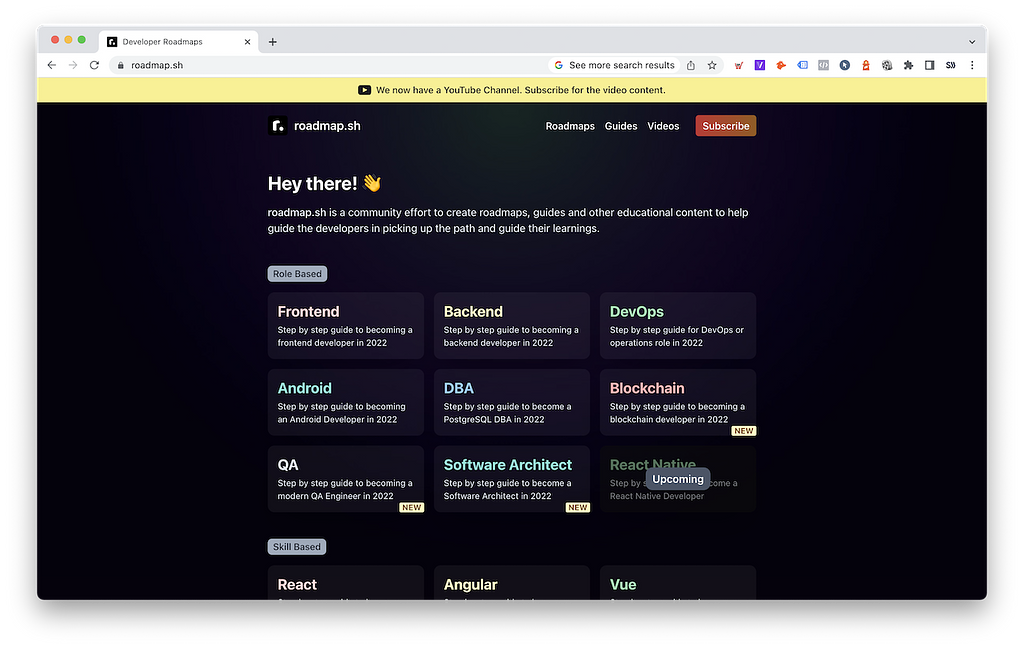Image resolution: width=1024 pixels, height=649 pixels.
Task: Click the upcoming React Native card
Action: point(678,479)
